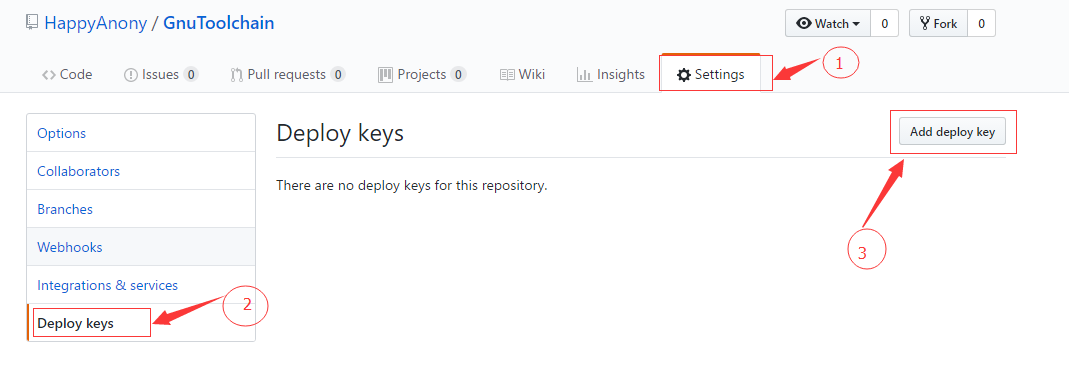Viewport: 1069px width, 371px height.
Task: Switch to the Issues tab
Action: coord(161,74)
